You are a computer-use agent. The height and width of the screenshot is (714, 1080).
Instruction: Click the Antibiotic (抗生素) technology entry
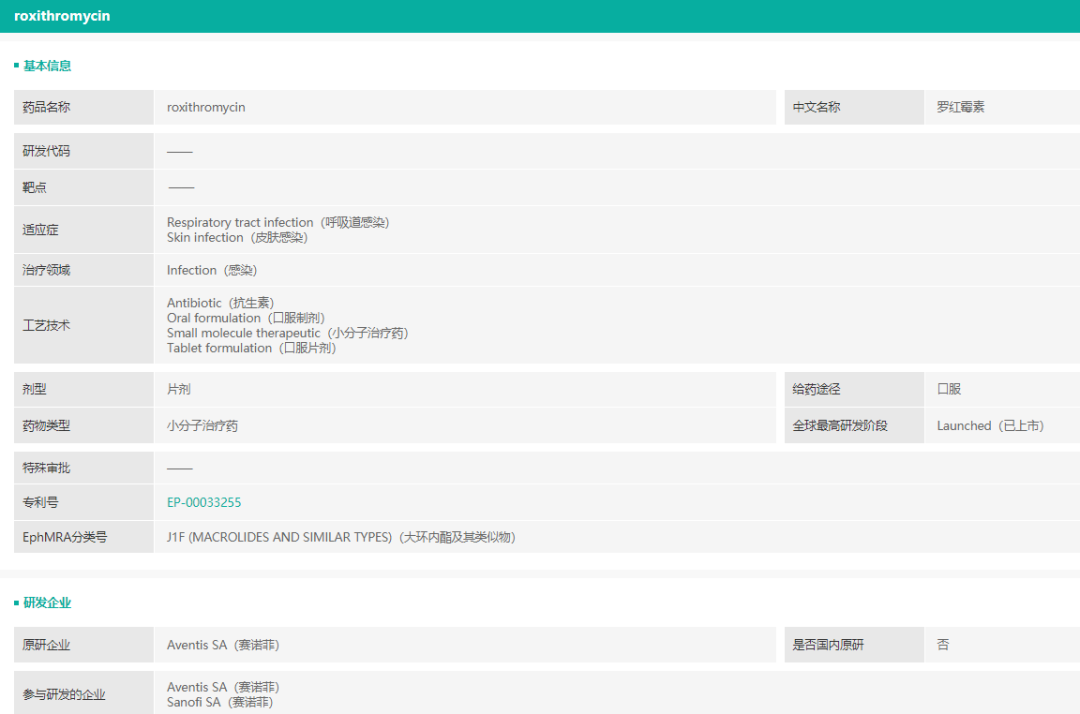click(220, 303)
